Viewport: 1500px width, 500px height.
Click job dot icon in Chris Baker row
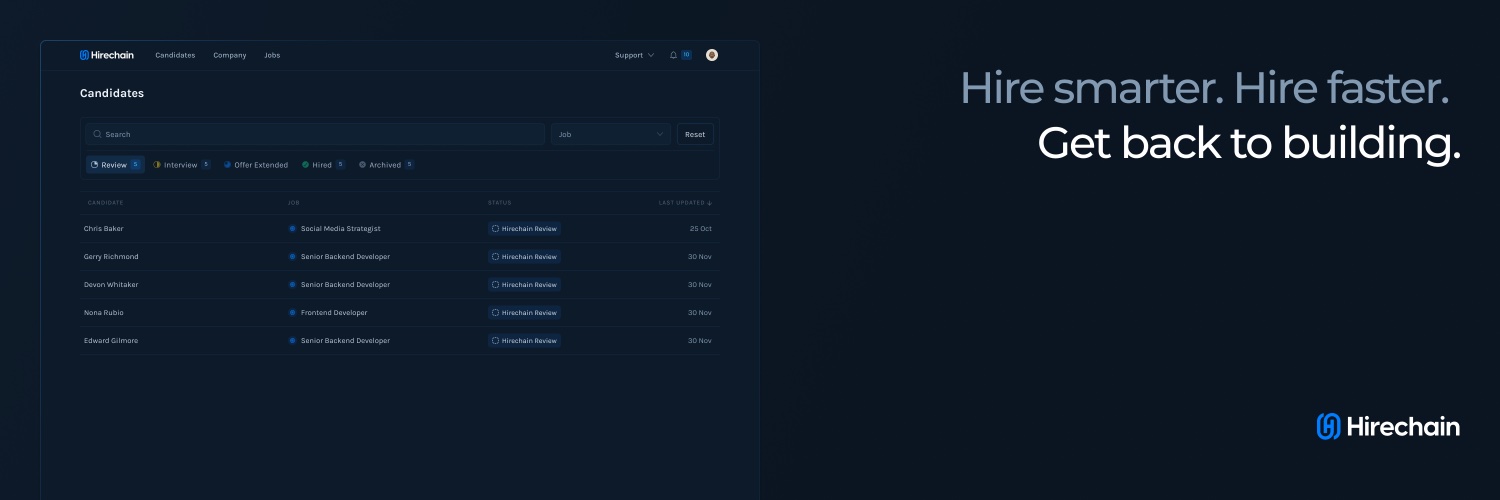click(292, 229)
